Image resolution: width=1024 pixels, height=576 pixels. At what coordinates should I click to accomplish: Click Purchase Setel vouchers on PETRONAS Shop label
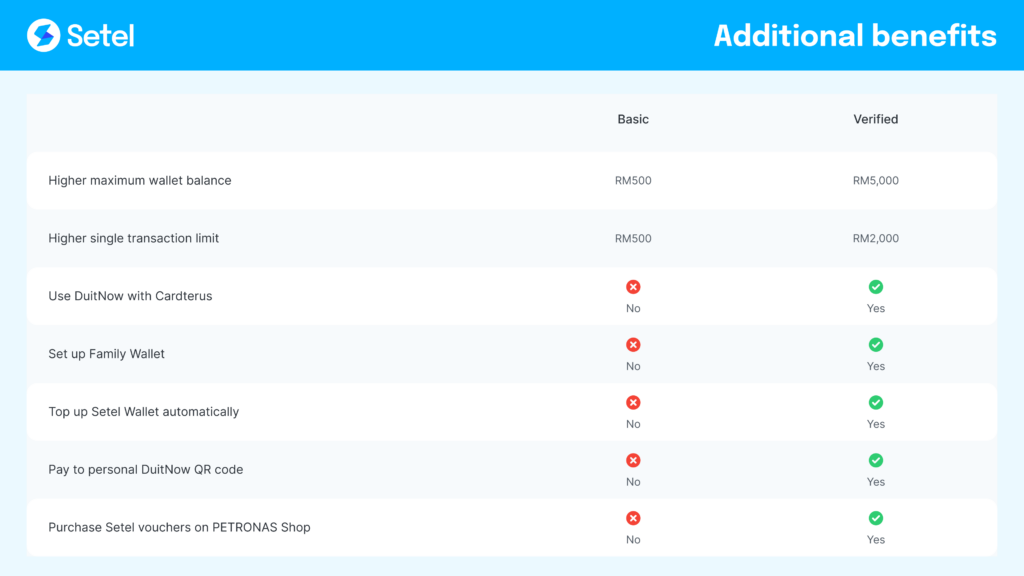pyautogui.click(x=179, y=527)
